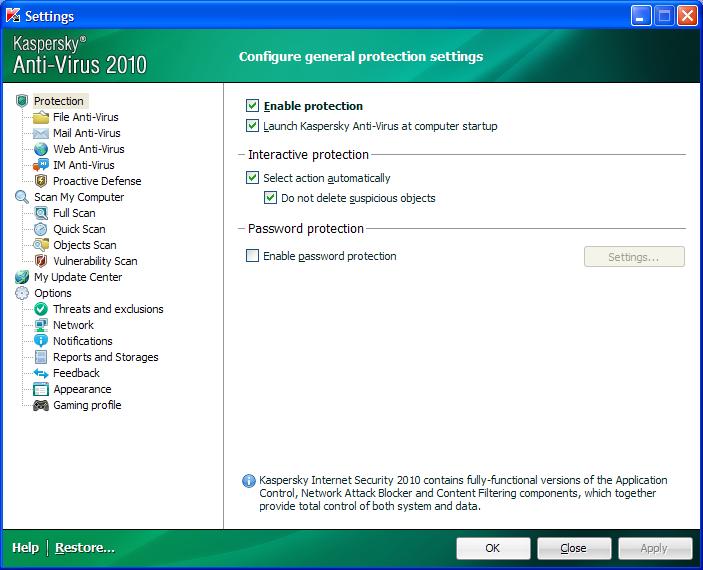The height and width of the screenshot is (570, 703).
Task: Select Proactive Defense label
Action: tap(97, 181)
